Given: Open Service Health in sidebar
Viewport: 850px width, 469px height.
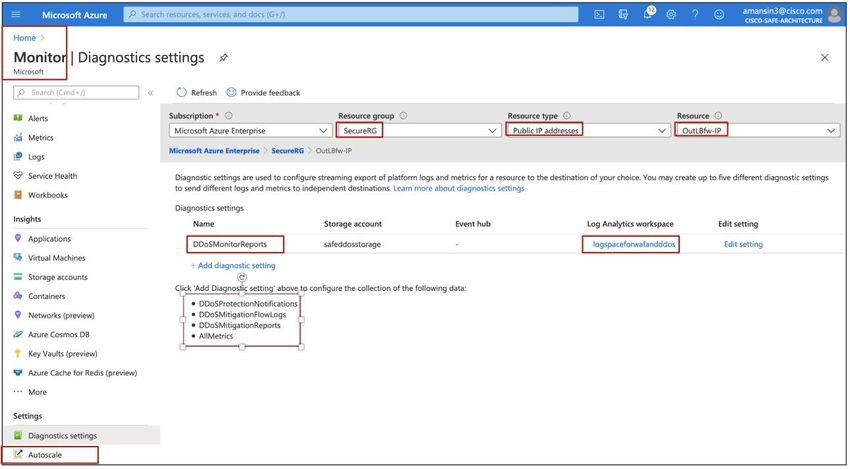Looking at the screenshot, I should 53,176.
